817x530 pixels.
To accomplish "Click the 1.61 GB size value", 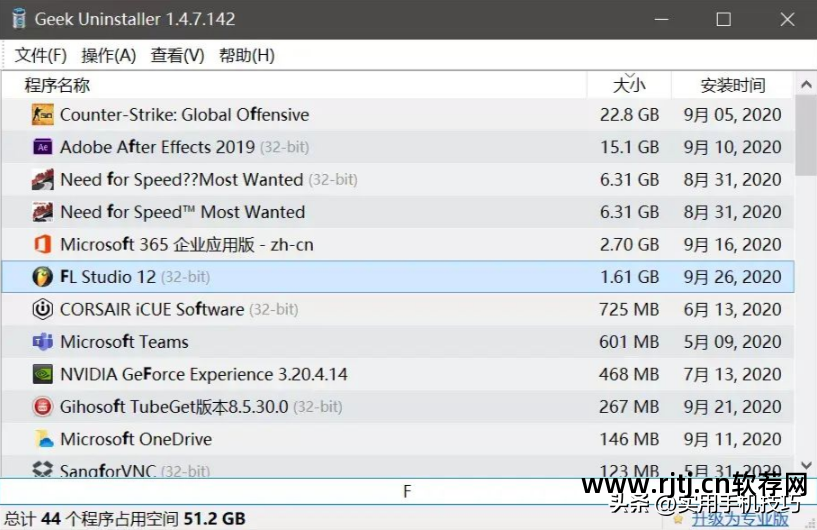I will [x=629, y=277].
